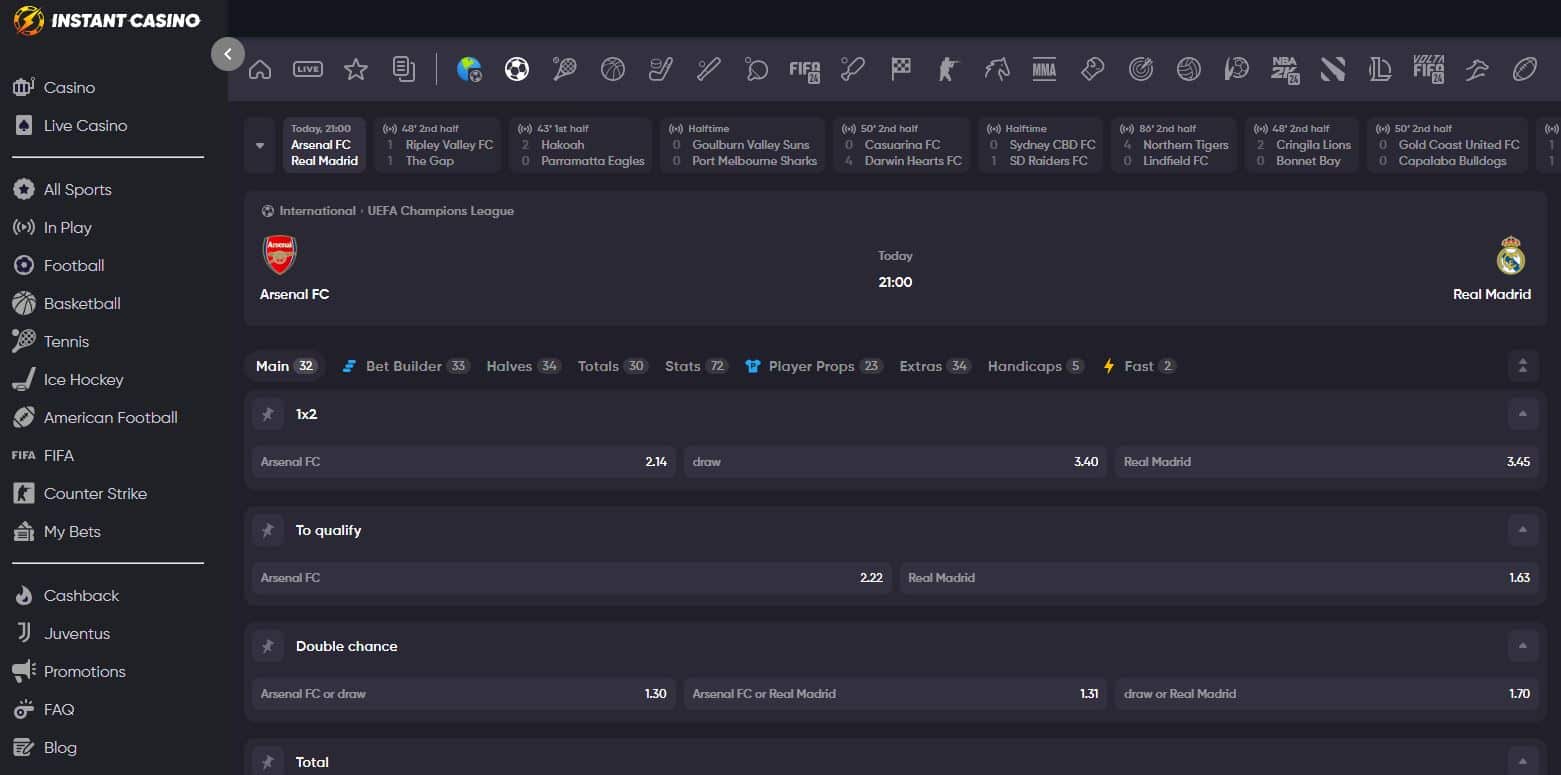This screenshot has height=775, width=1561.
Task: Switch to the Halves tab
Action: pyautogui.click(x=523, y=366)
